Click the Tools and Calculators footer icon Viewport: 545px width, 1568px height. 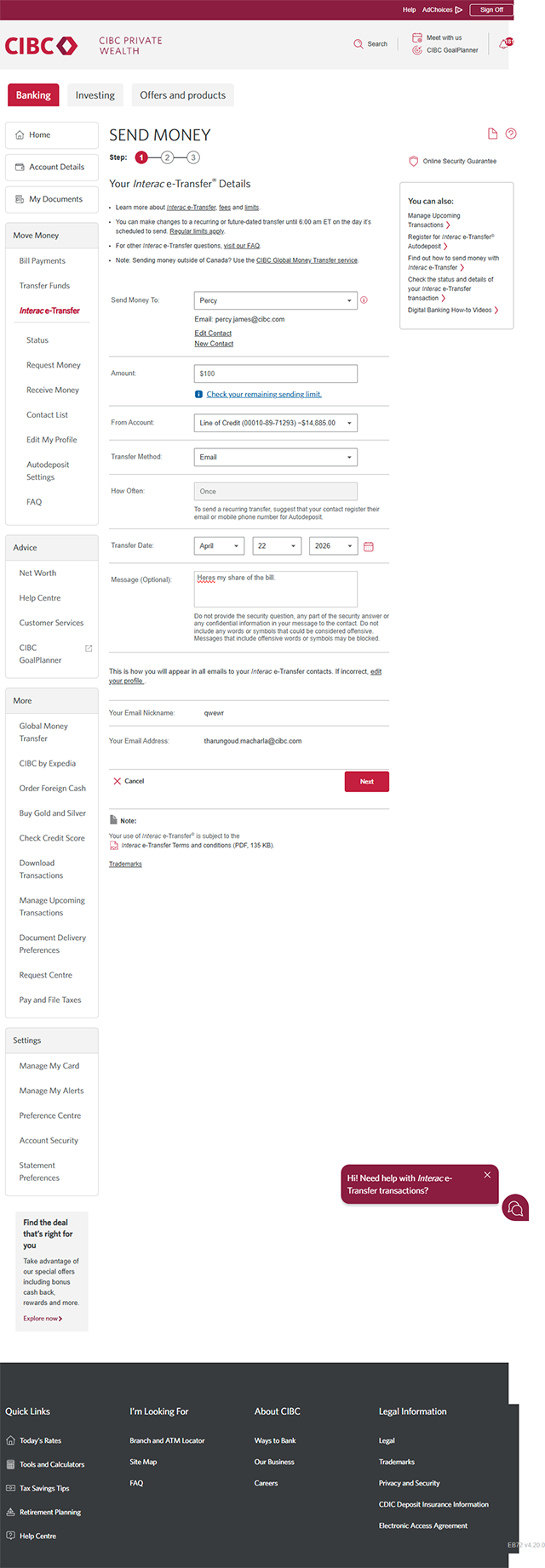click(10, 1464)
